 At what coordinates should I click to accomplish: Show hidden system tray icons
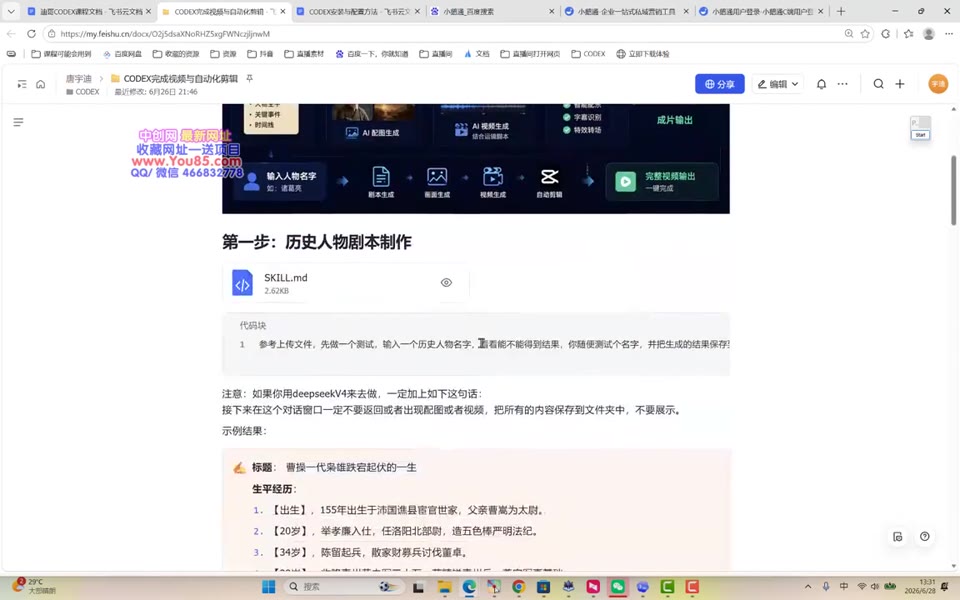[808, 587]
